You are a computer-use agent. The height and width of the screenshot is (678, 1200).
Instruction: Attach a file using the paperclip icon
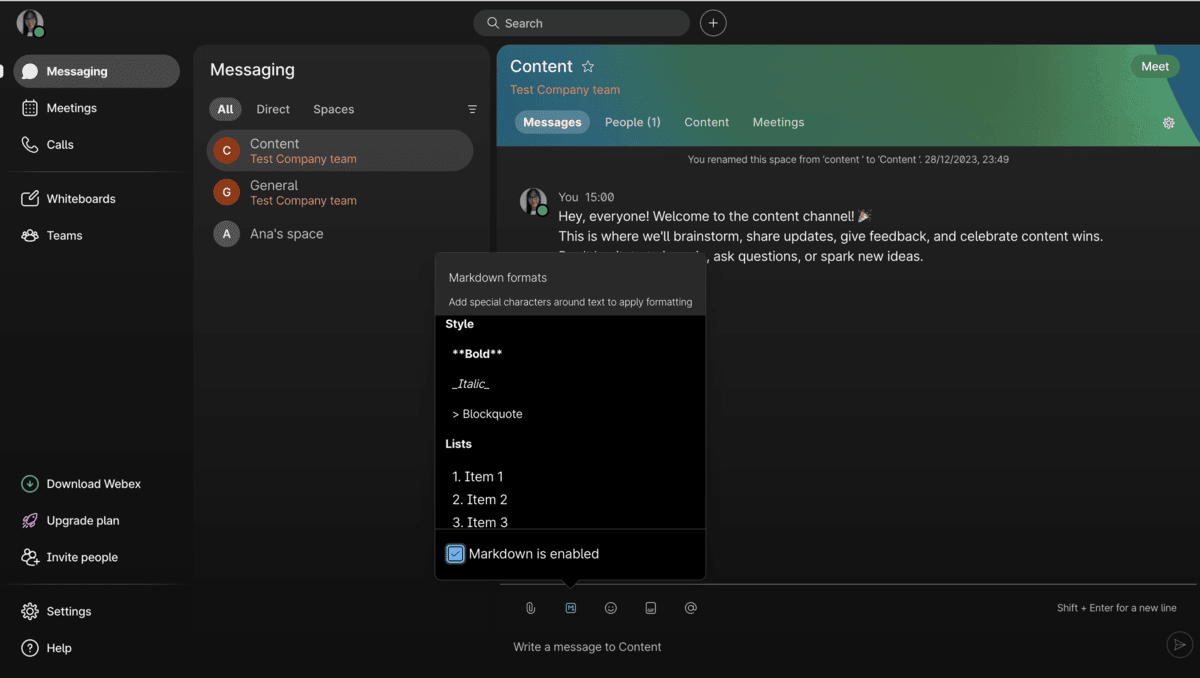530,607
